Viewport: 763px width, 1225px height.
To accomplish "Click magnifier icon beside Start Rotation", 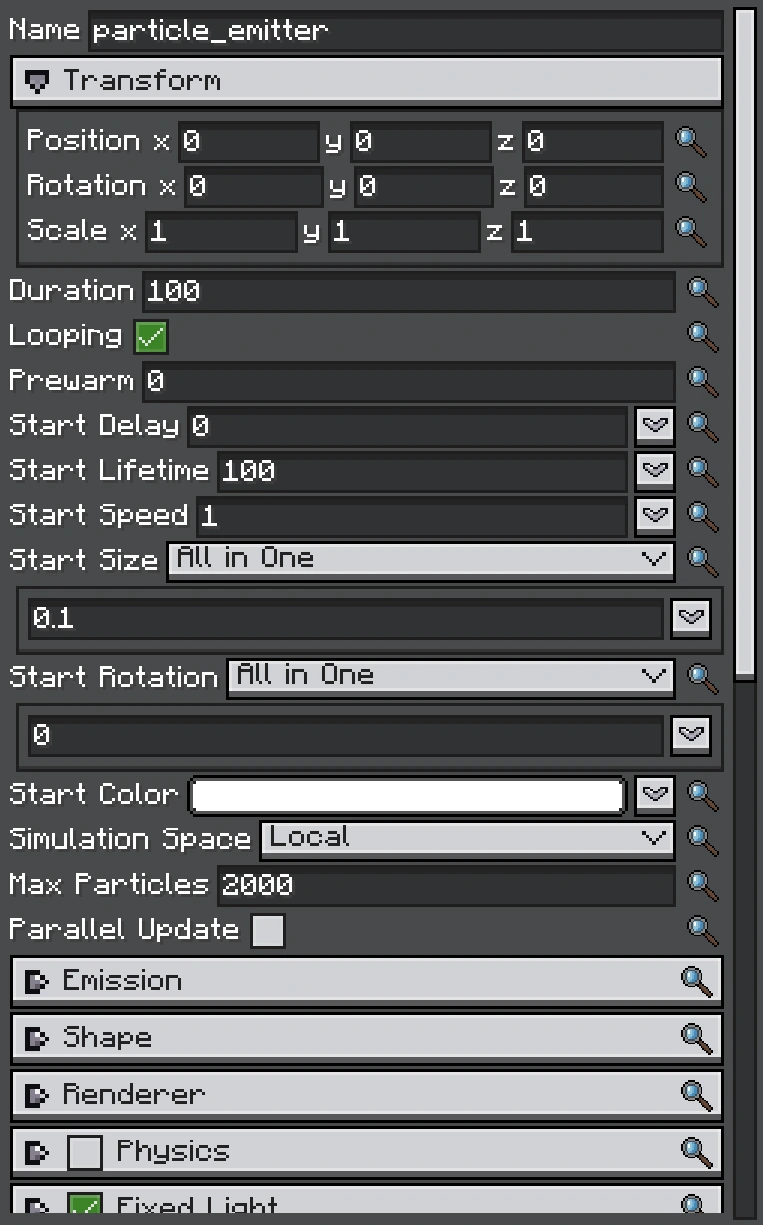I will tap(703, 678).
